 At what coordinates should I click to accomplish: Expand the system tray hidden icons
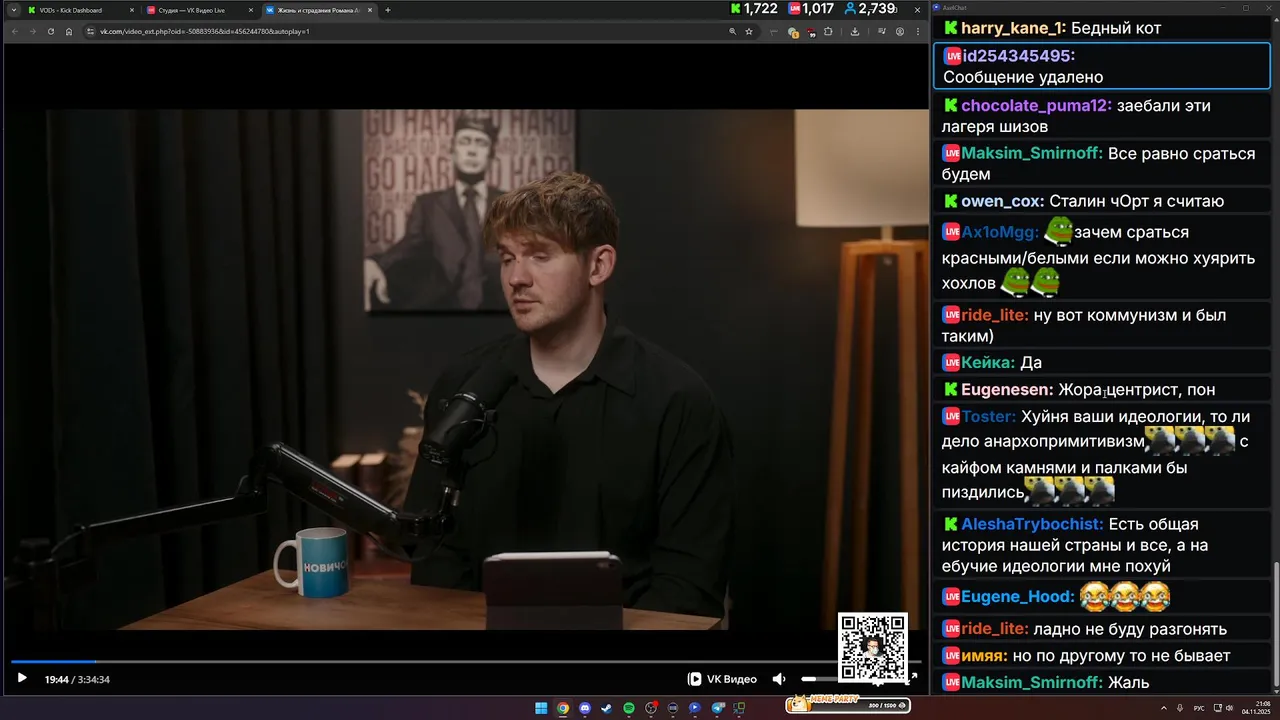tap(1164, 708)
